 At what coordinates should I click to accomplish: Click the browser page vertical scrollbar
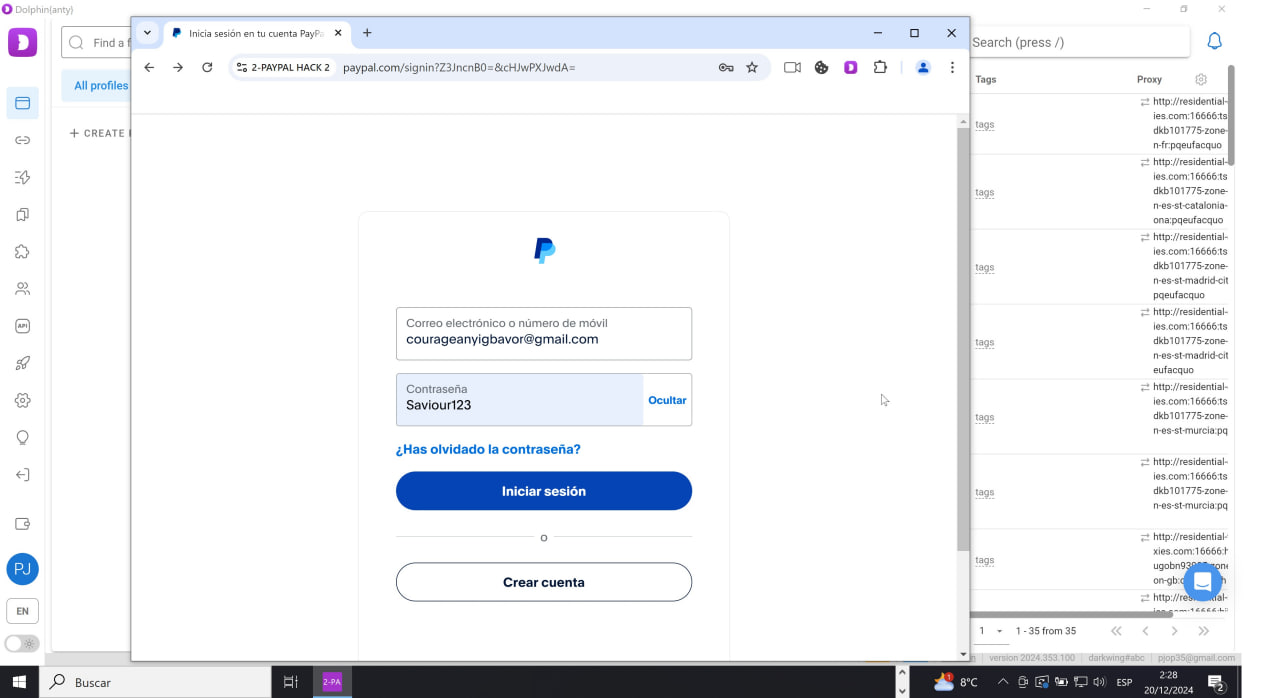coord(963,338)
